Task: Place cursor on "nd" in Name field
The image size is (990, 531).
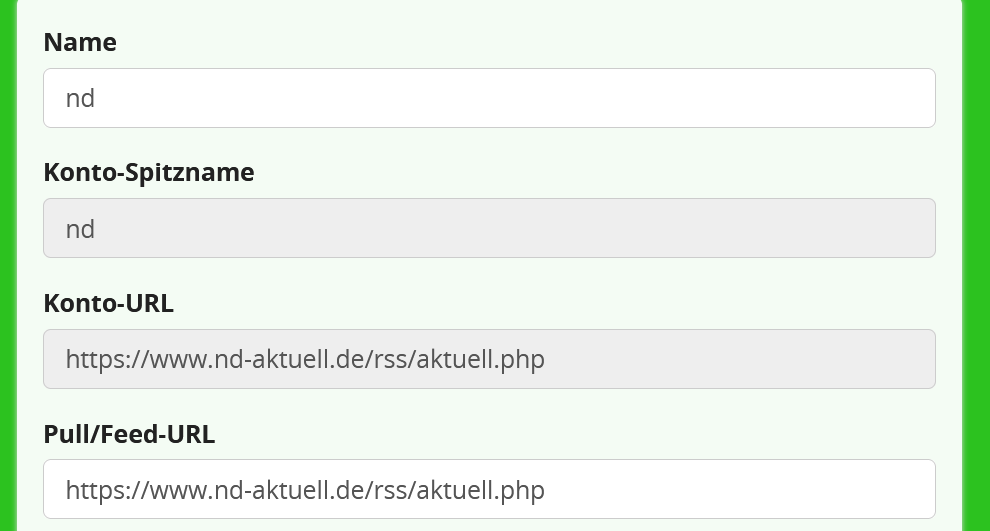Action: coord(80,98)
